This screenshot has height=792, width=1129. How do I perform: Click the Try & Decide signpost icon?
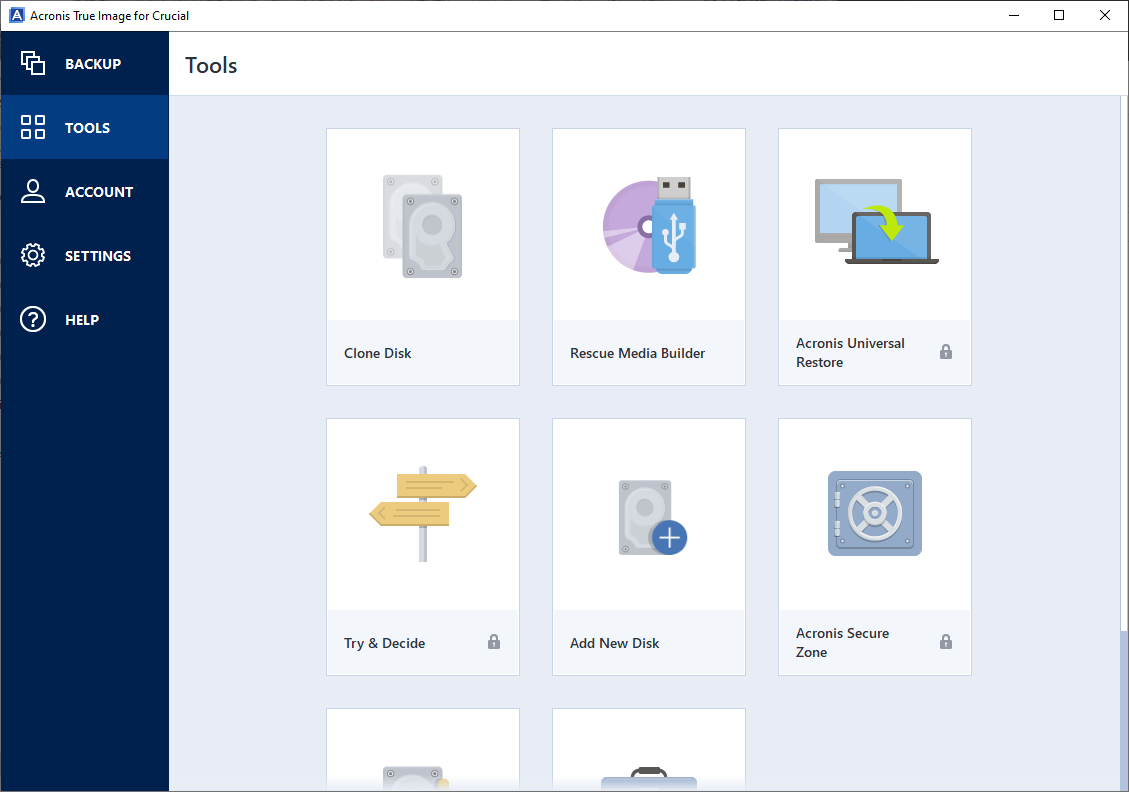(x=423, y=514)
